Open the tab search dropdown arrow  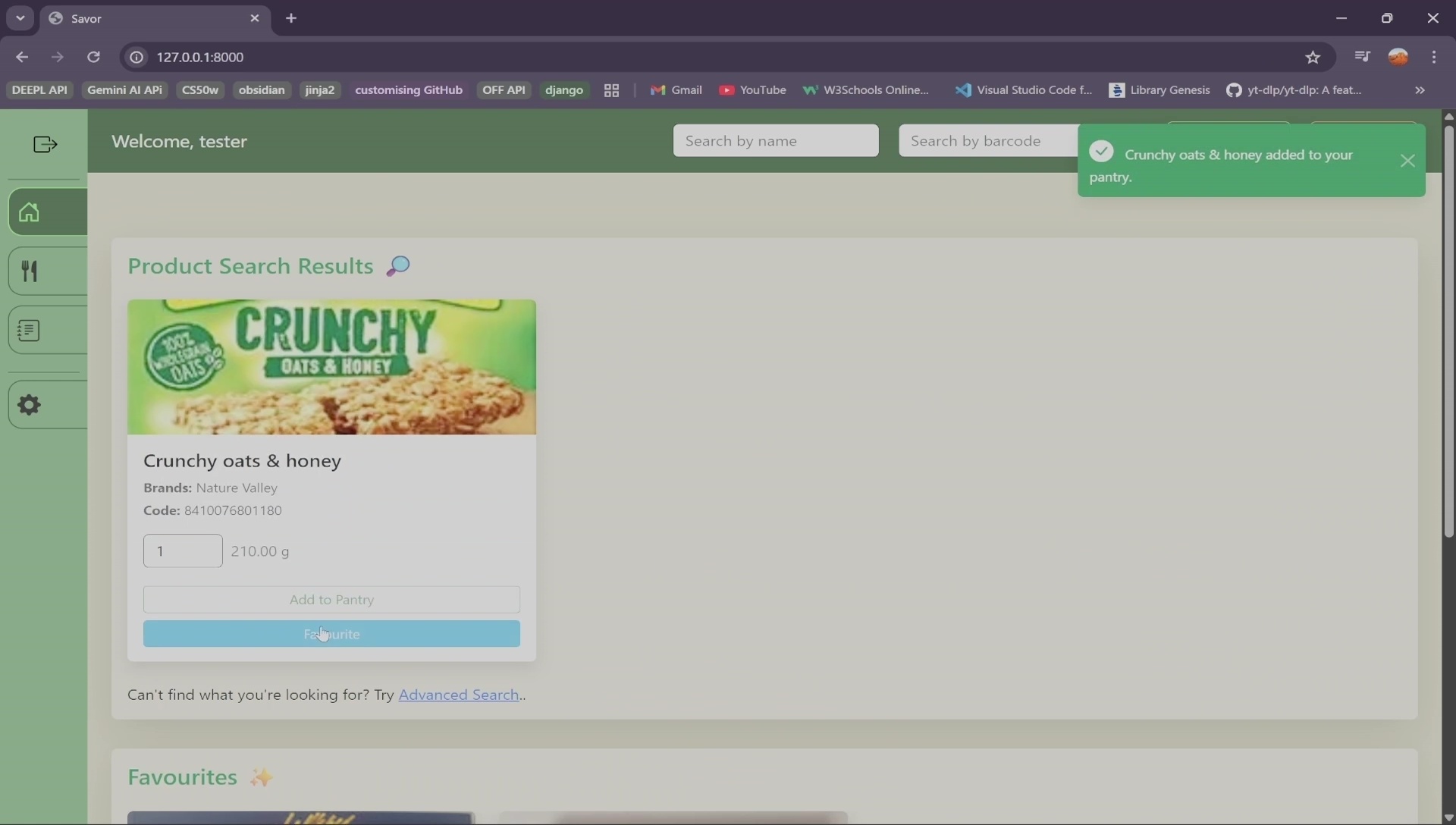20,18
